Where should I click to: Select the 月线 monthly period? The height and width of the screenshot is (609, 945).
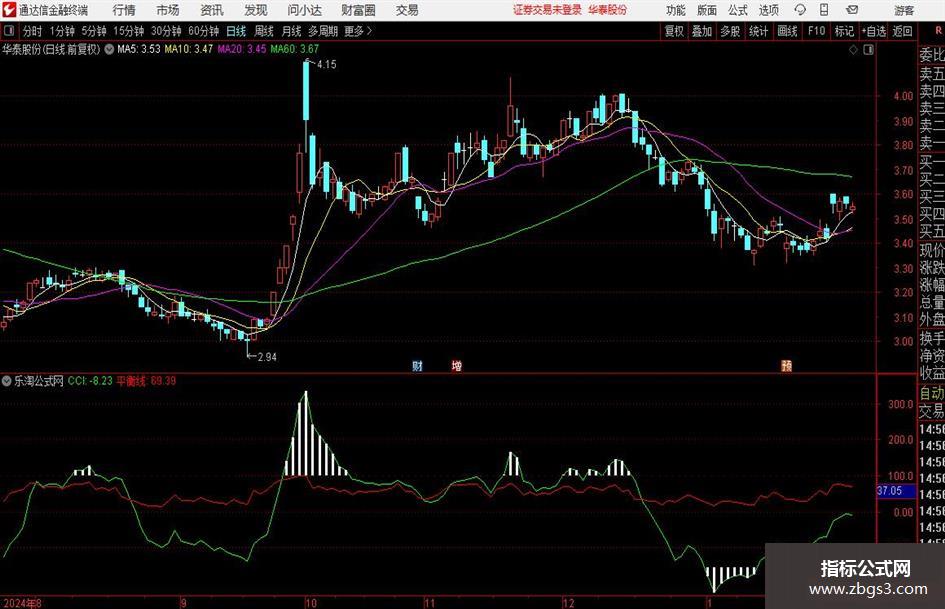tap(291, 31)
